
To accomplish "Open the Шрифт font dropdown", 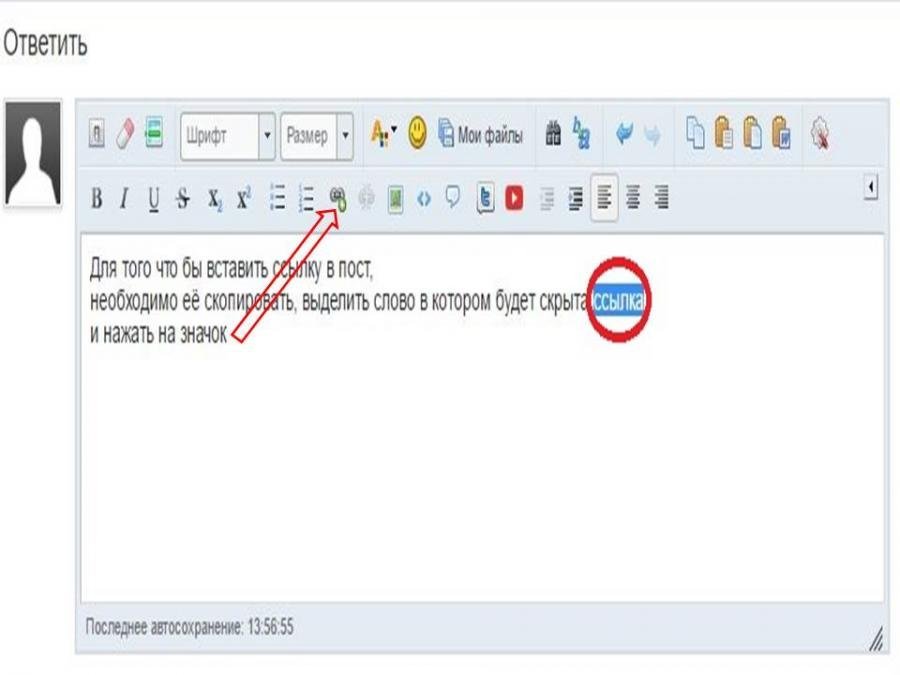I will click(x=228, y=136).
